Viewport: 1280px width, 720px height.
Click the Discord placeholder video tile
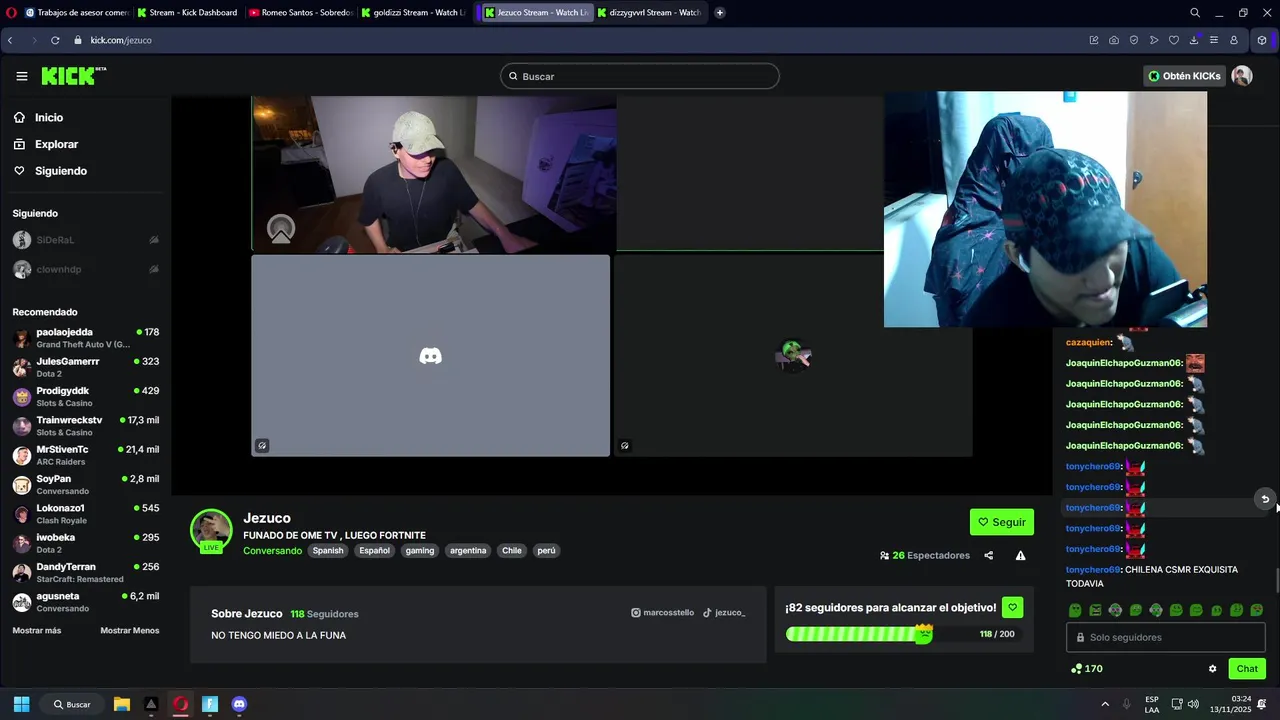pos(430,356)
